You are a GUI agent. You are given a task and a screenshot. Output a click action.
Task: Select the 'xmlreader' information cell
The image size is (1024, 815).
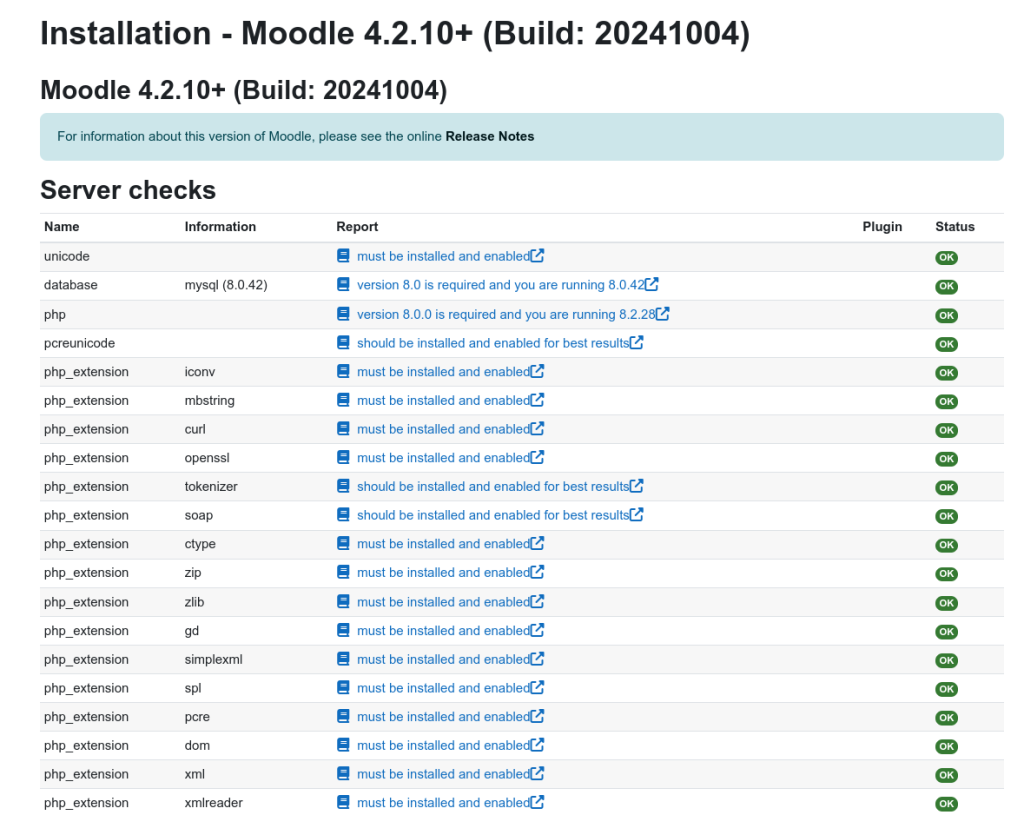(x=214, y=803)
